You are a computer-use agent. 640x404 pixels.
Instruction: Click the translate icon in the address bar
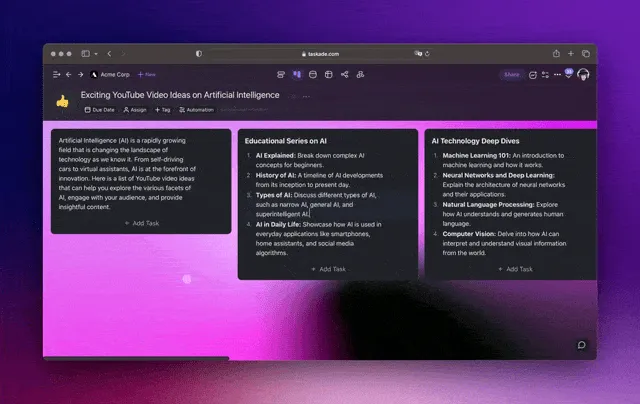tap(418, 53)
